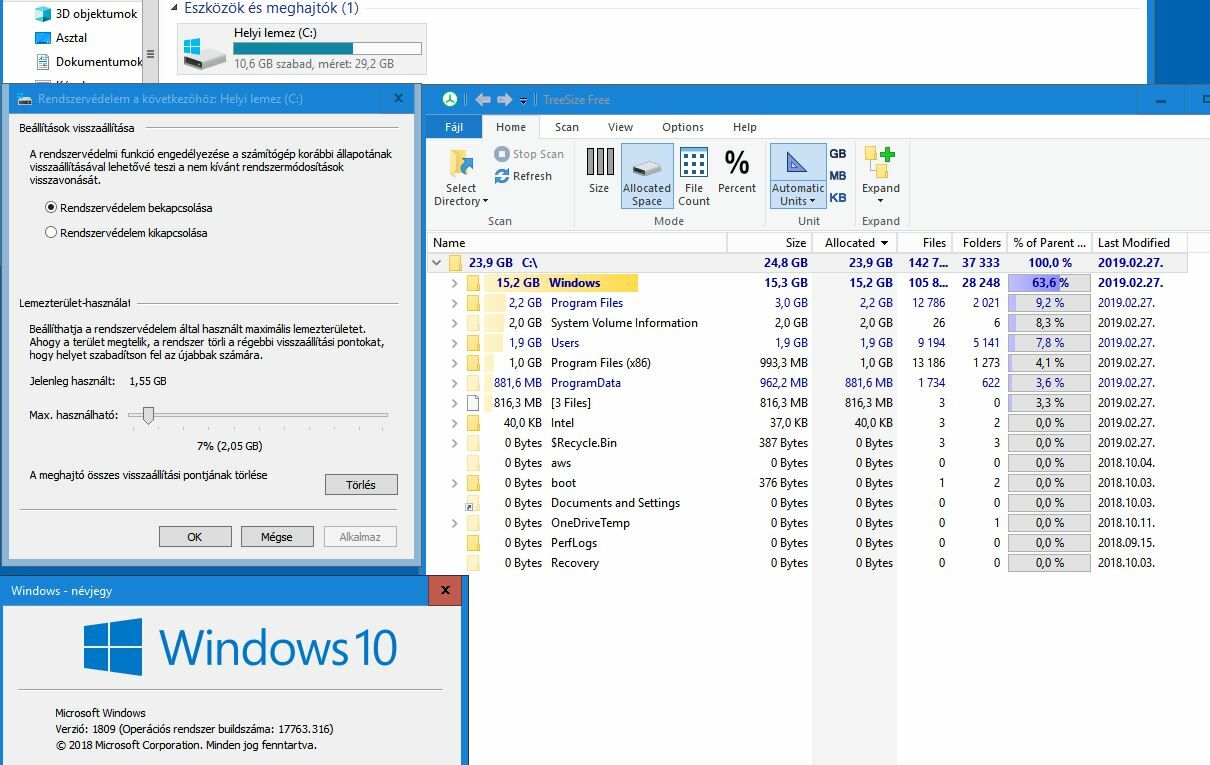Set unit to KB

pos(838,197)
